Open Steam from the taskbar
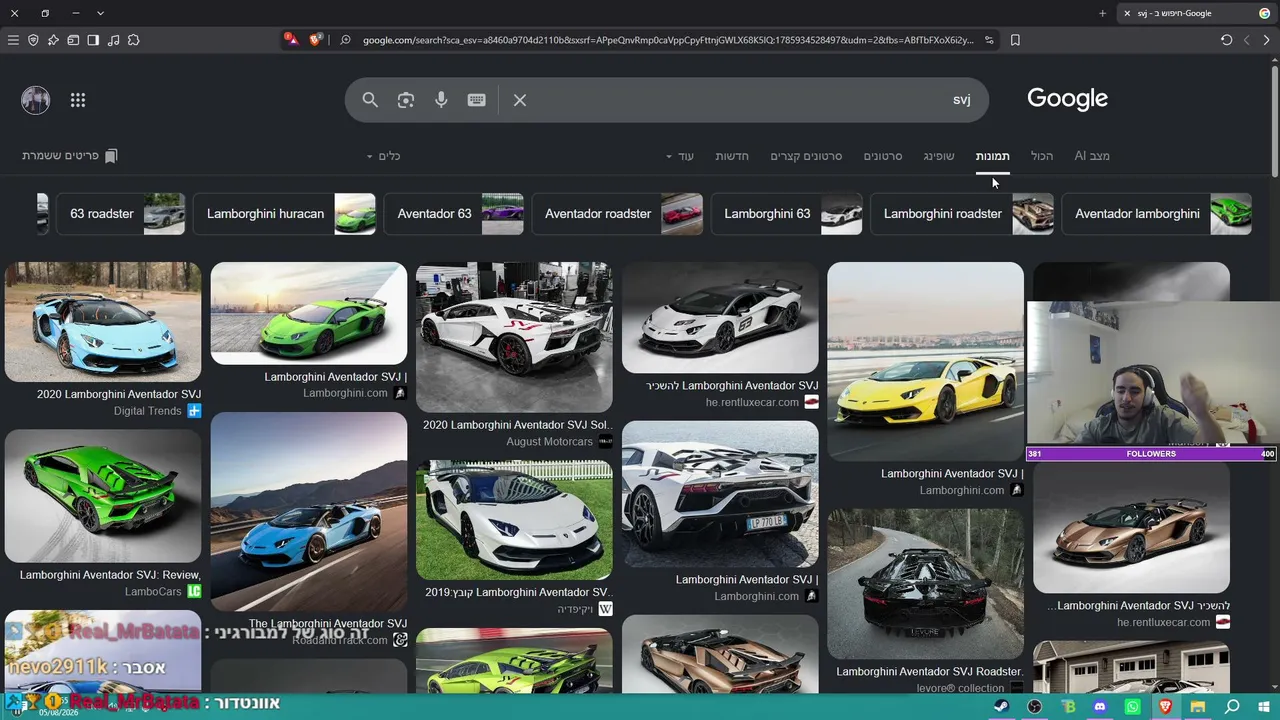The image size is (1280, 720). click(x=1001, y=707)
